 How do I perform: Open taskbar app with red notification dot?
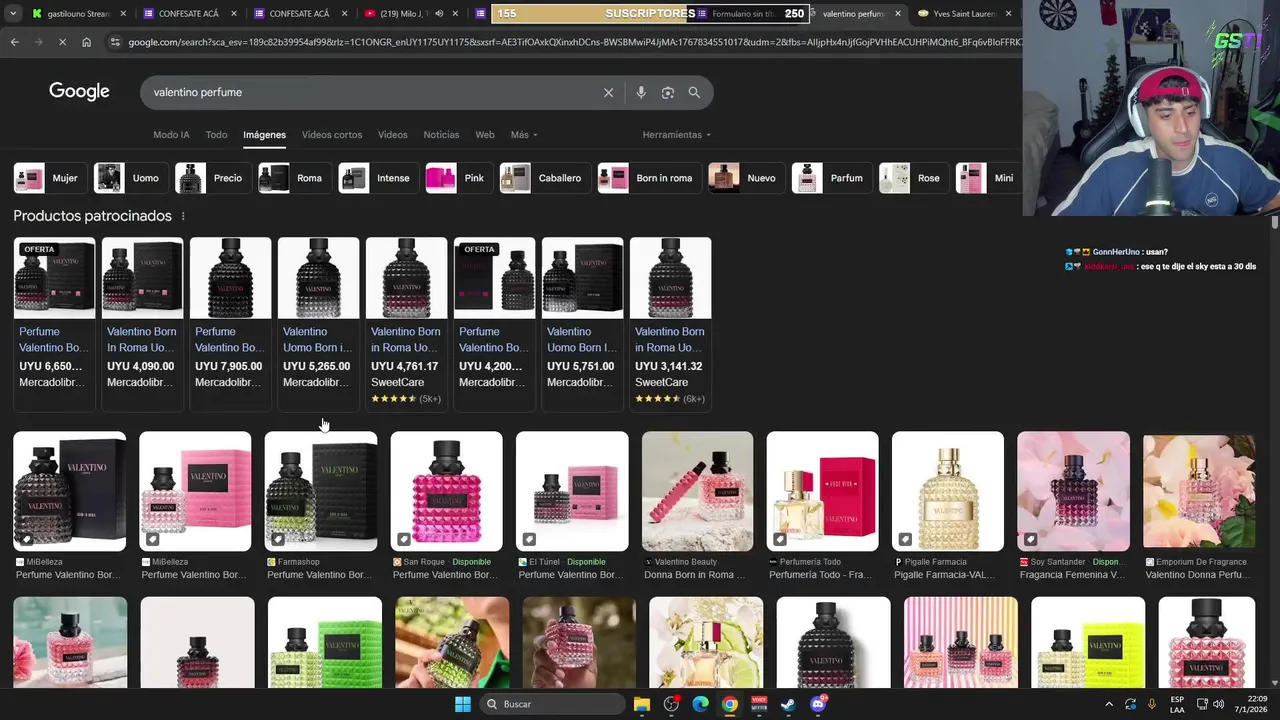point(671,704)
